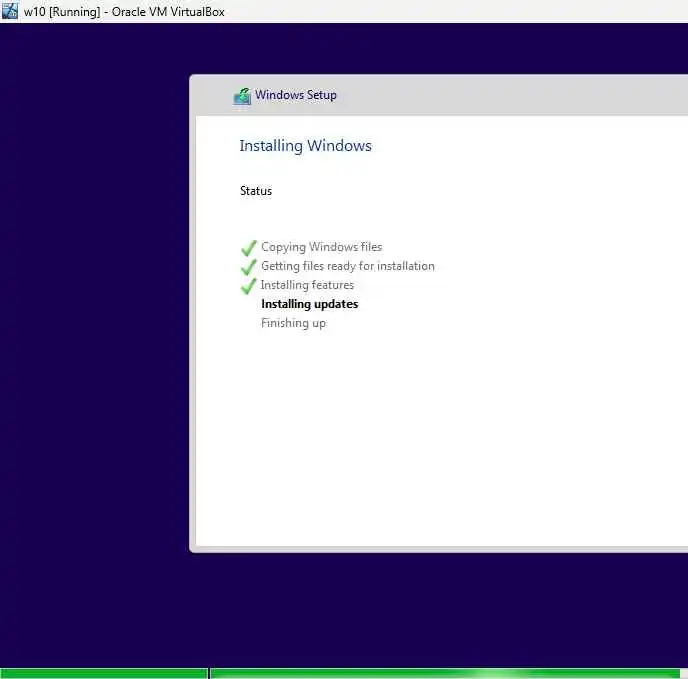
Task: Click the checkmark next to Getting files ready
Action: pyautogui.click(x=249, y=266)
